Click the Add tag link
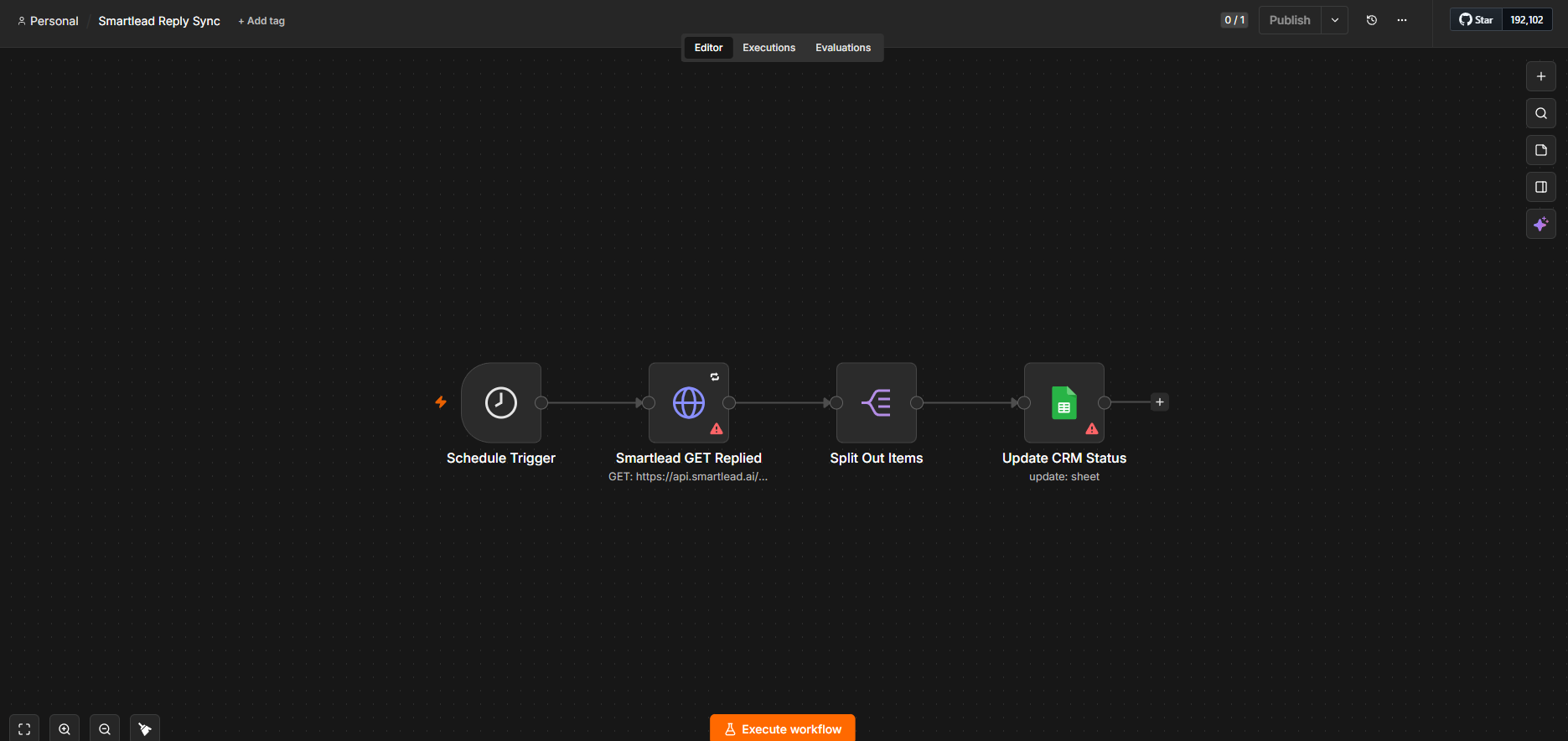Viewport: 1568px width, 741px height. click(x=261, y=21)
